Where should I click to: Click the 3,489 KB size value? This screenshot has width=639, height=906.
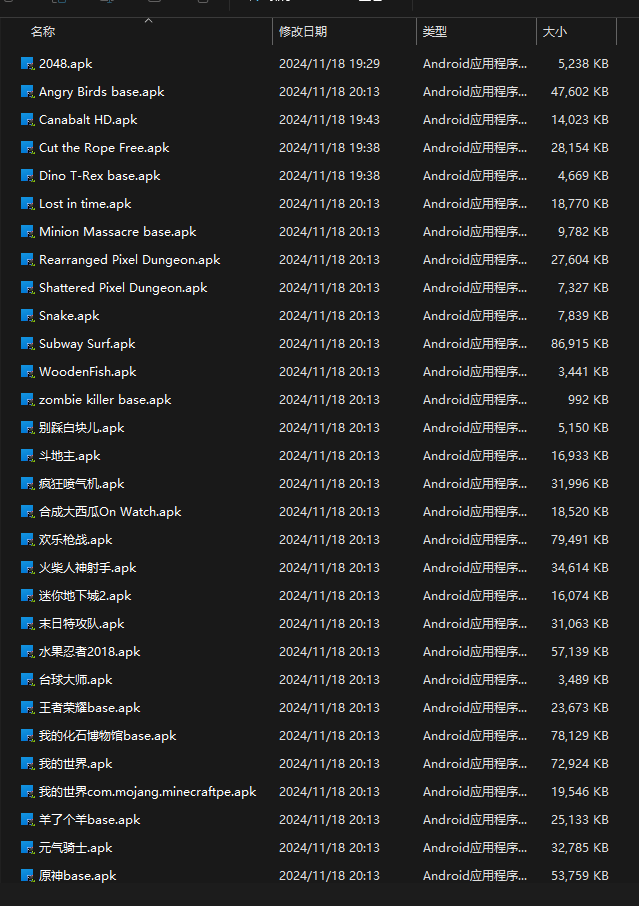pyautogui.click(x=583, y=680)
